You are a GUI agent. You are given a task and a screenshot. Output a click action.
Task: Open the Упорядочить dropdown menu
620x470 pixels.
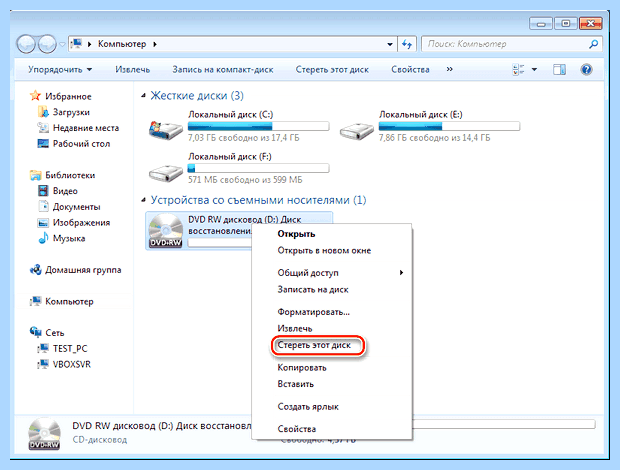coord(60,70)
